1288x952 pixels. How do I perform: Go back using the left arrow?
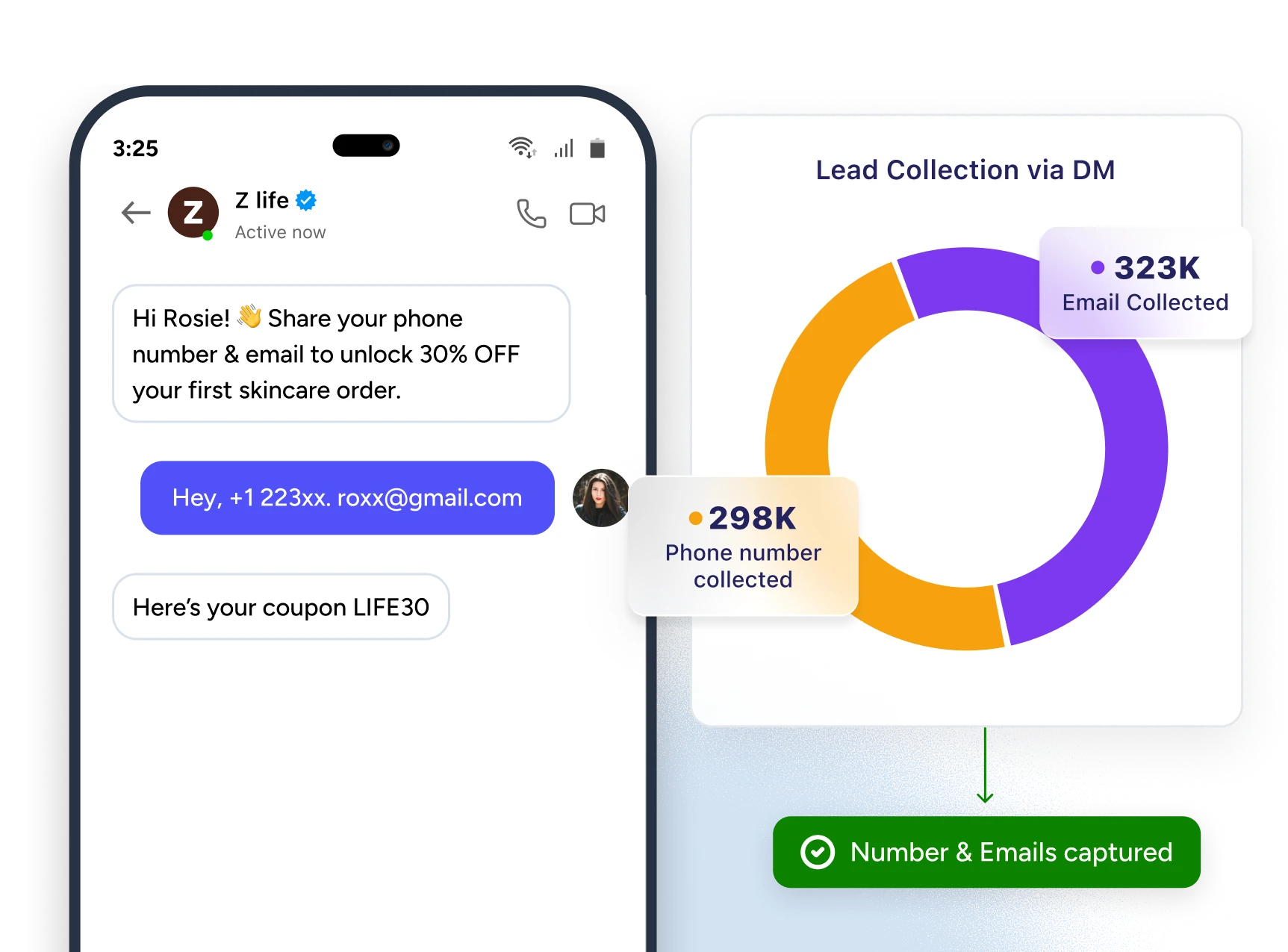pyautogui.click(x=136, y=213)
